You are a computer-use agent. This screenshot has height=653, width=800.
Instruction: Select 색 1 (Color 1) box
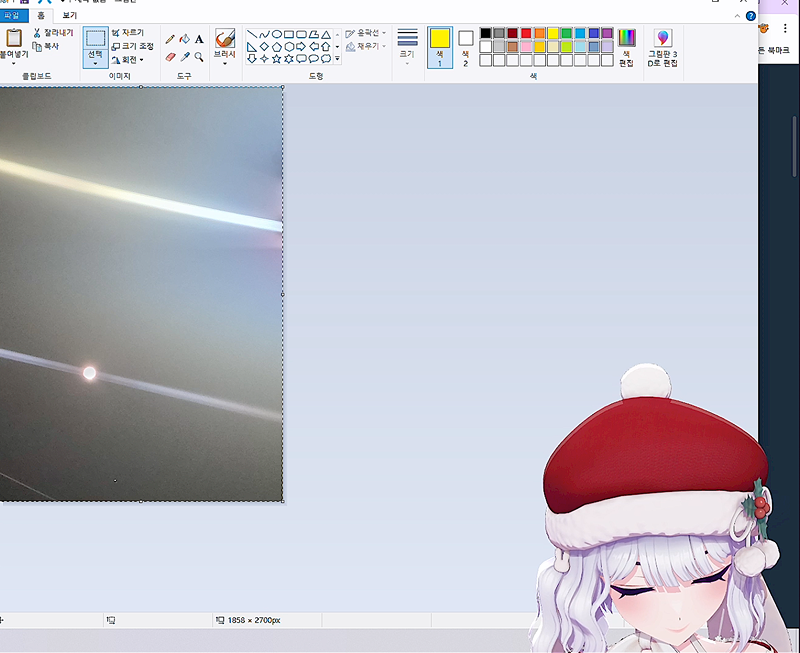(439, 46)
